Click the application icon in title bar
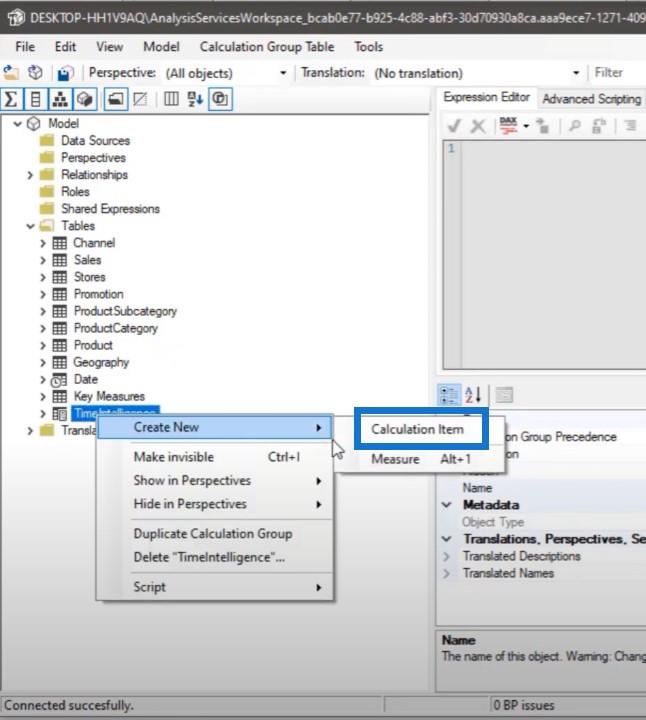The image size is (646, 720). click(x=16, y=18)
